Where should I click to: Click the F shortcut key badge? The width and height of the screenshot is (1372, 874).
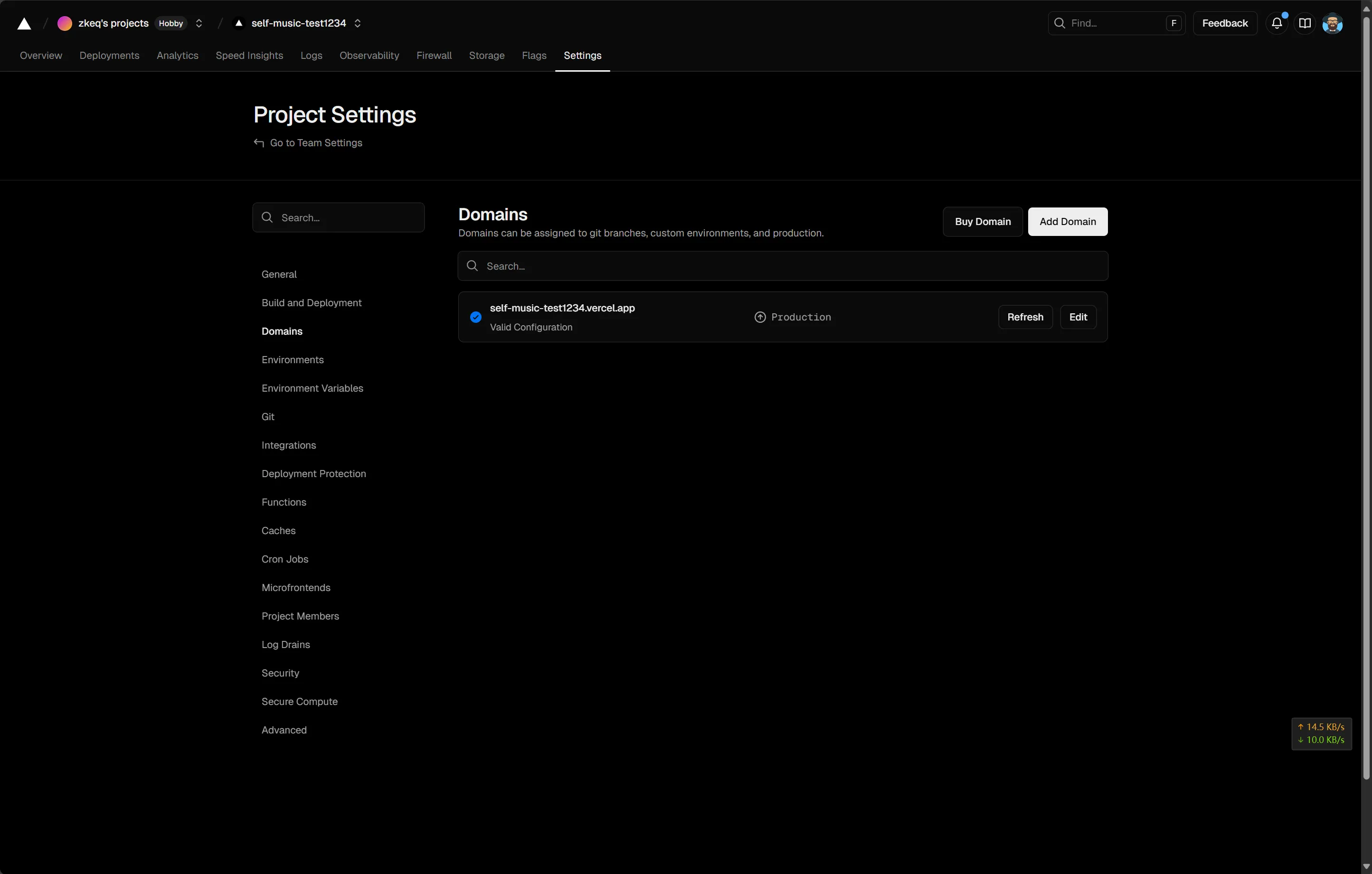(x=1173, y=23)
